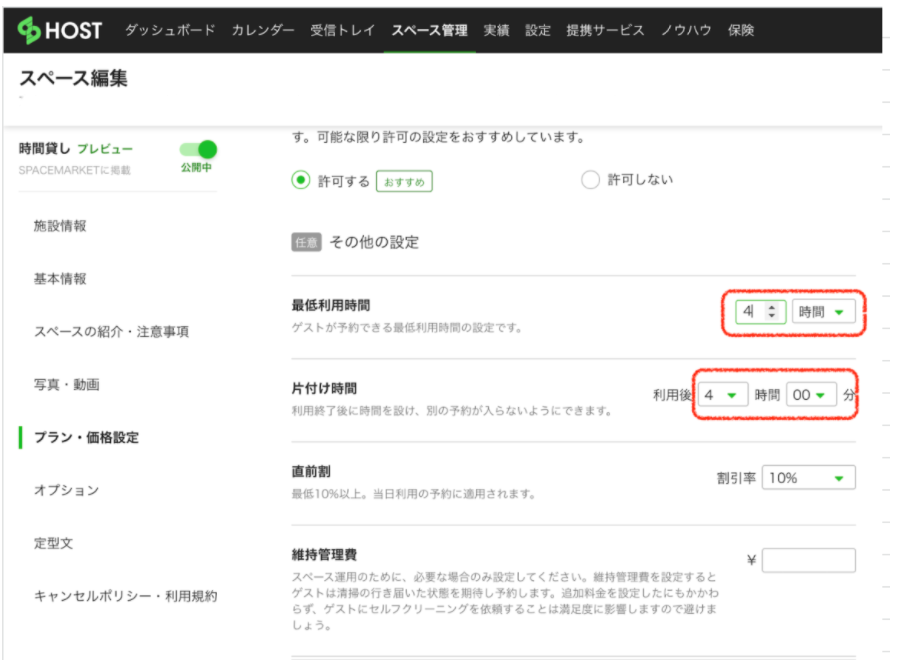Open the 片付け時間 hours dropdown
The width and height of the screenshot is (910, 660).
[x=723, y=395]
